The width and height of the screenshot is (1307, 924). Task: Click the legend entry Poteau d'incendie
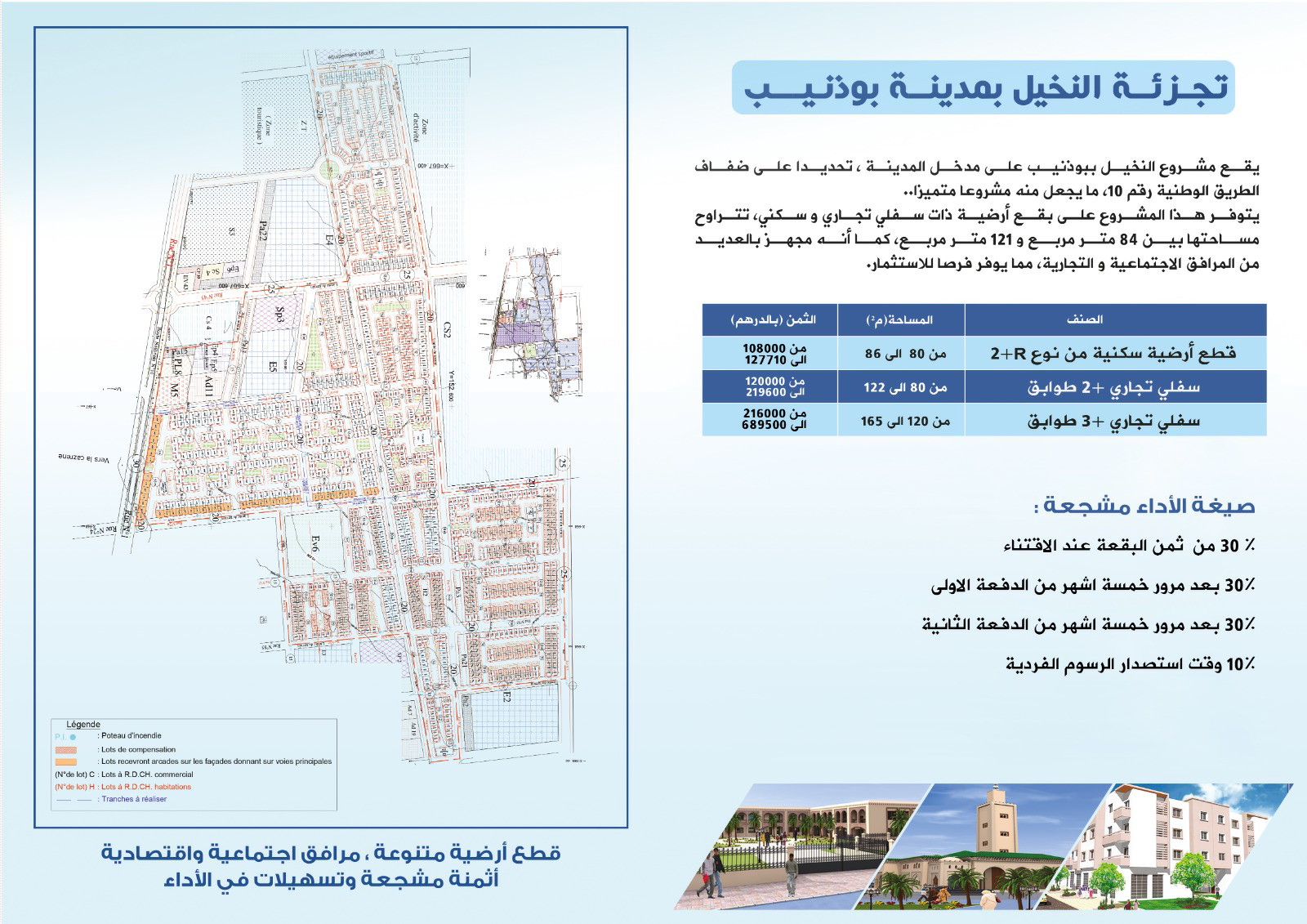click(130, 736)
